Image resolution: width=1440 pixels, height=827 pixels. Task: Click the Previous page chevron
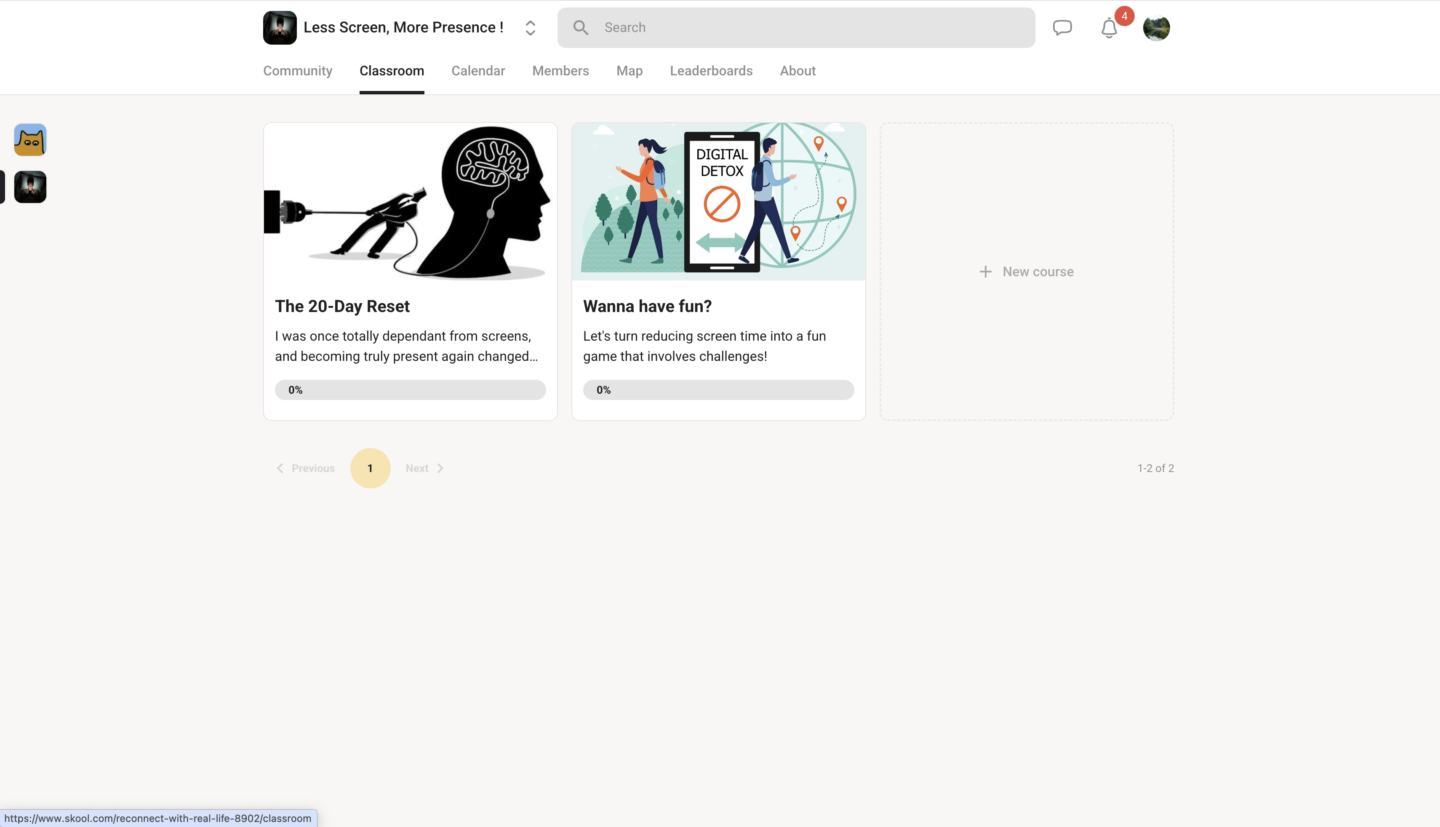(x=280, y=468)
